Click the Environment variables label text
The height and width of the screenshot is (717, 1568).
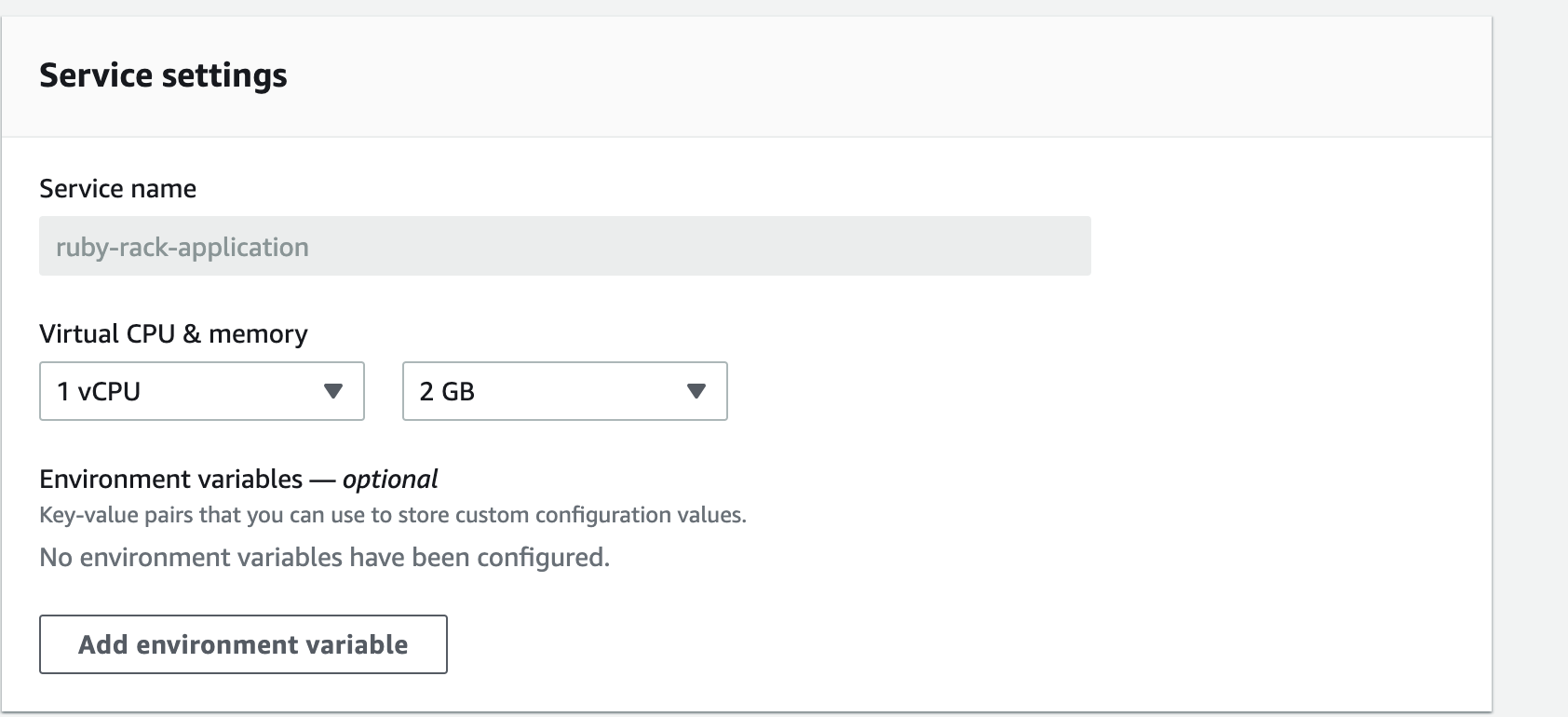tap(170, 480)
